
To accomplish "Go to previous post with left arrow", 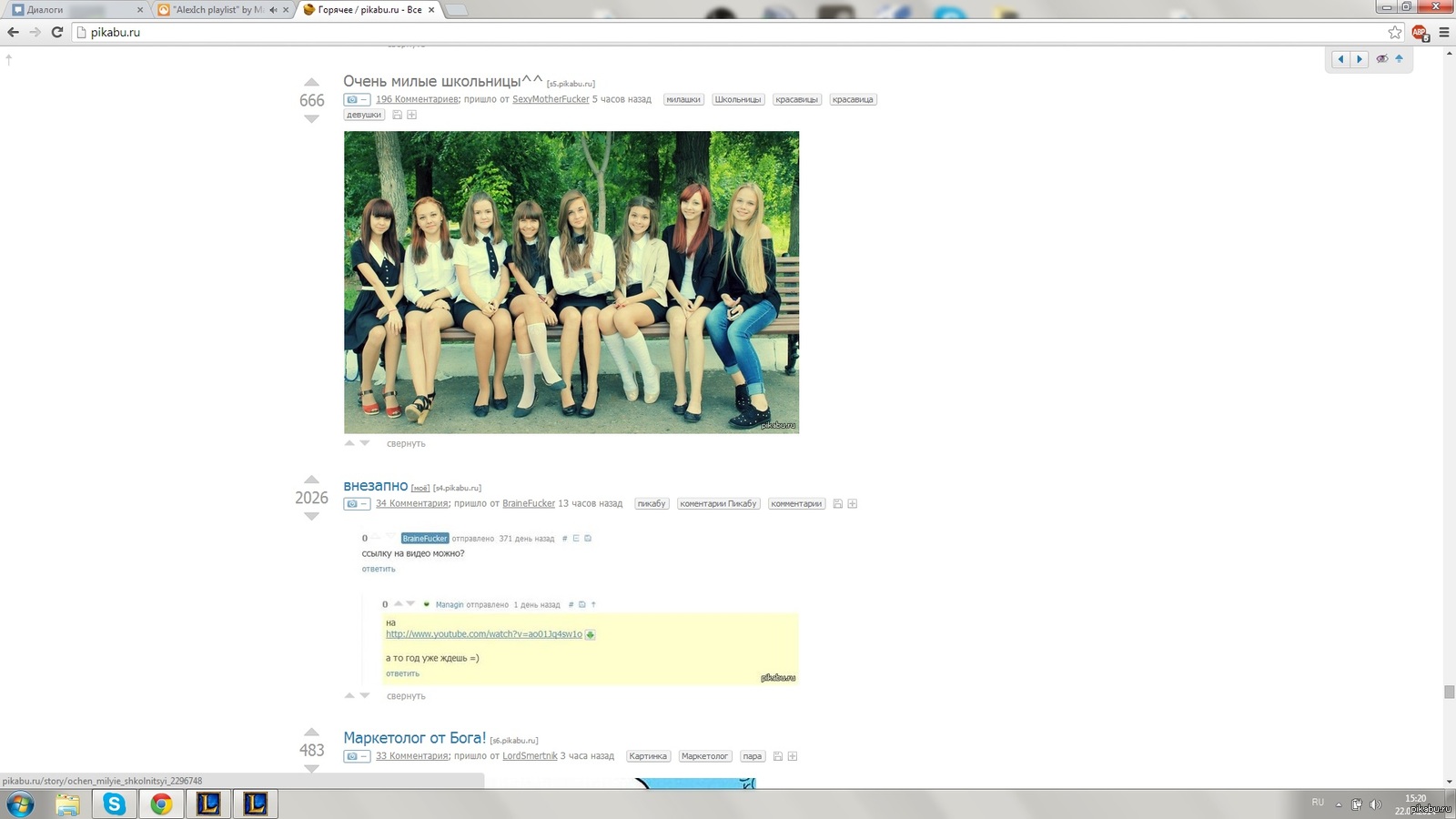I will [x=1340, y=59].
